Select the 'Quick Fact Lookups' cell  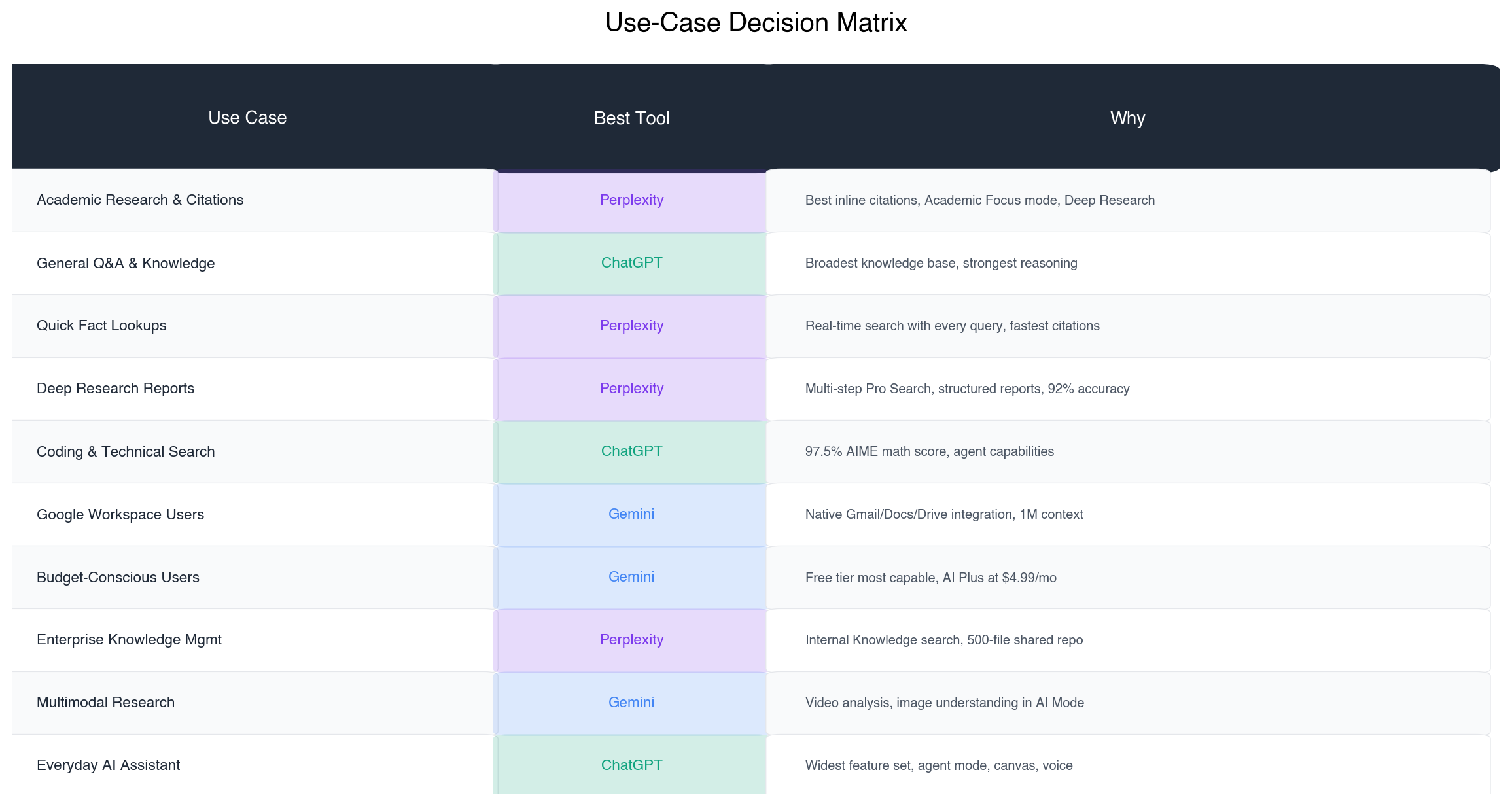coord(253,326)
